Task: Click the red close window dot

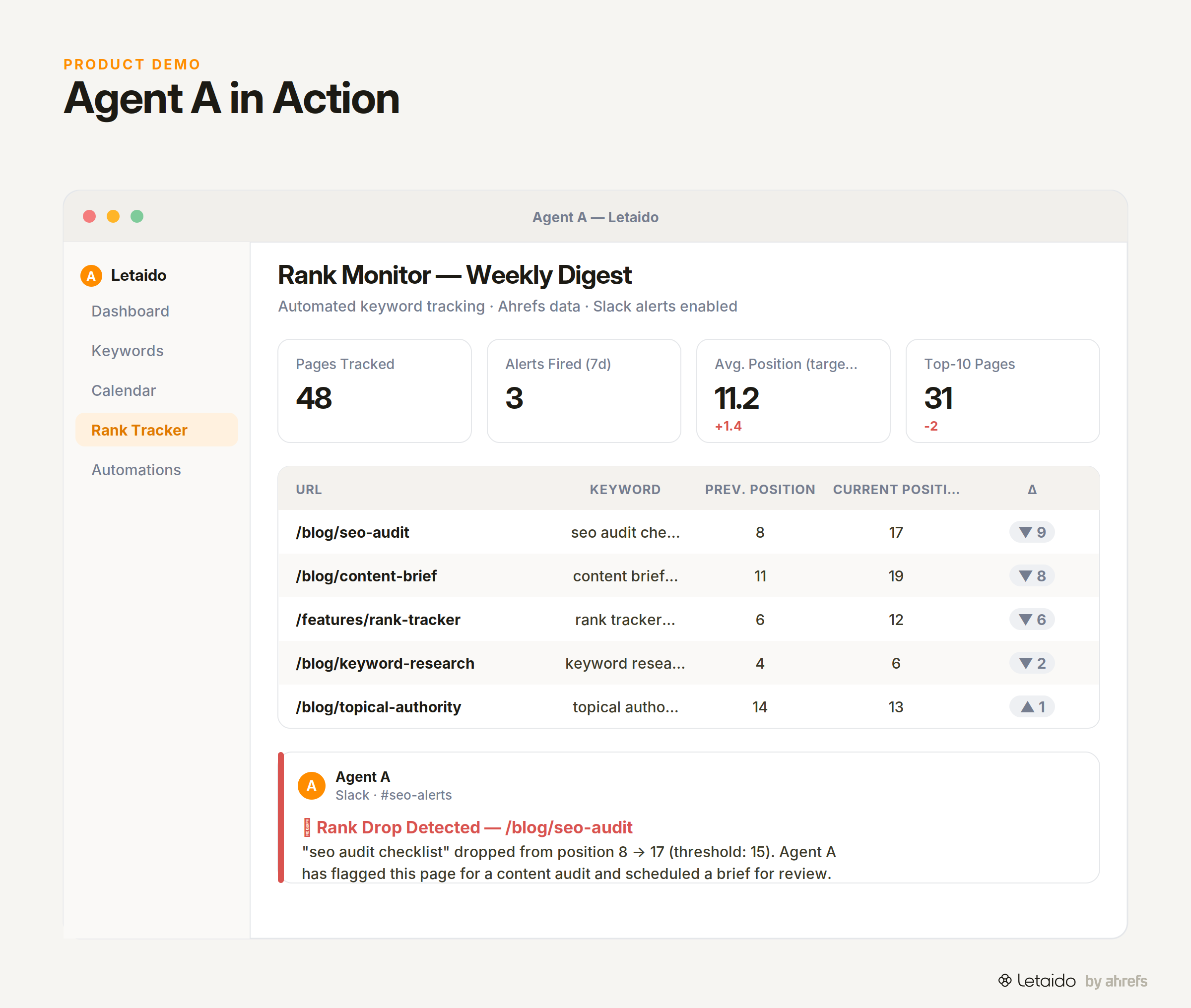Action: pyautogui.click(x=89, y=217)
